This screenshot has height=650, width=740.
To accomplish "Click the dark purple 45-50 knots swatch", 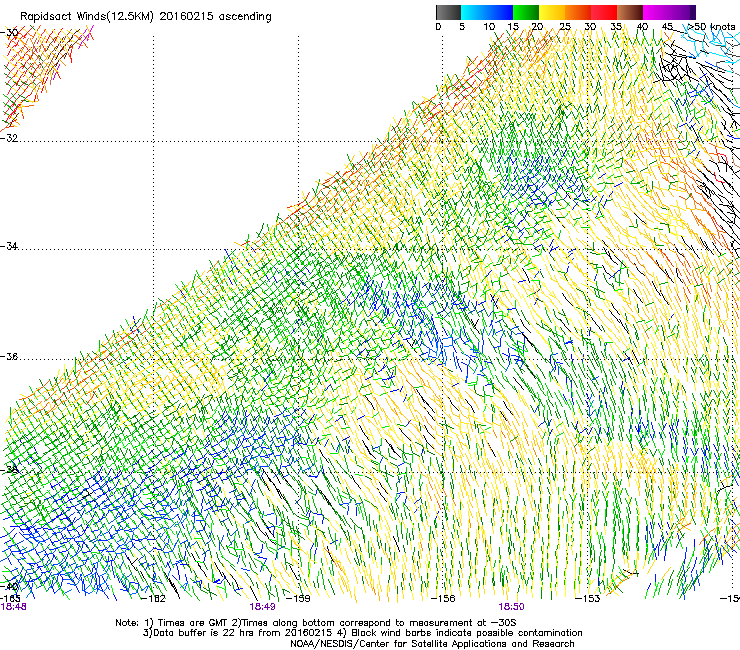I will (682, 12).
